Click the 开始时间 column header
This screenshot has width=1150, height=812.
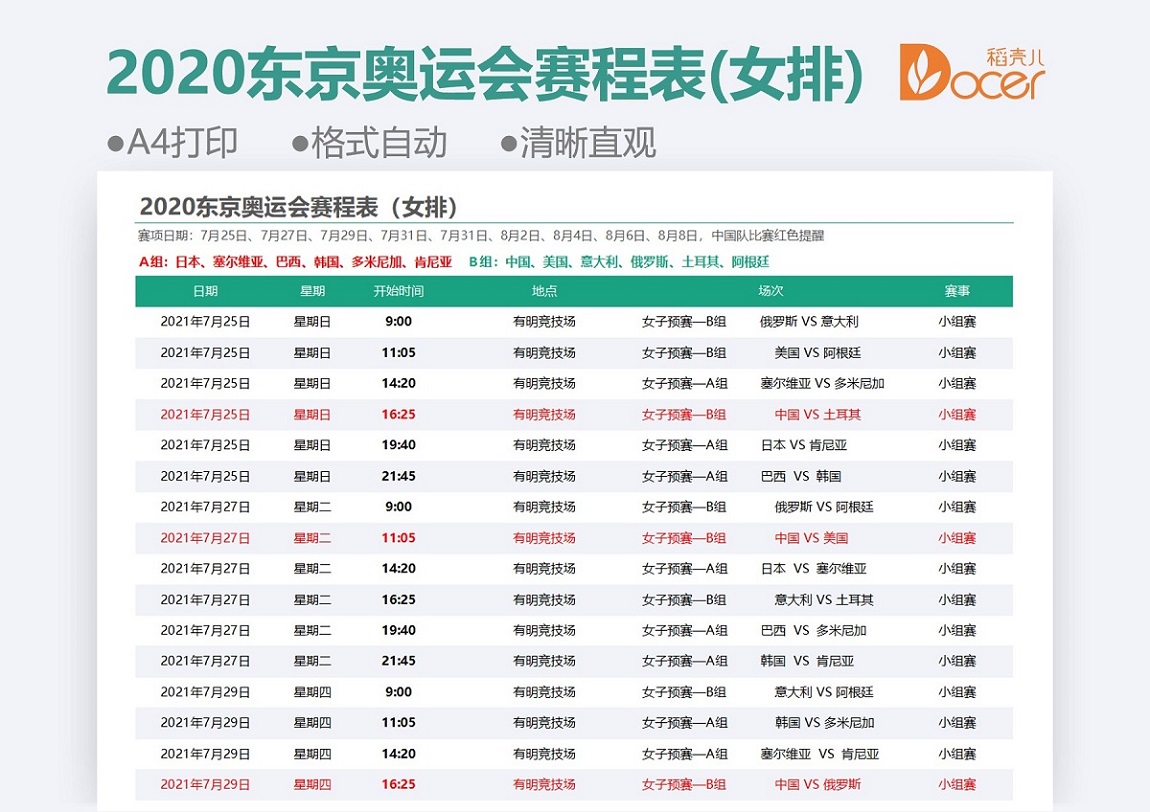[397, 291]
